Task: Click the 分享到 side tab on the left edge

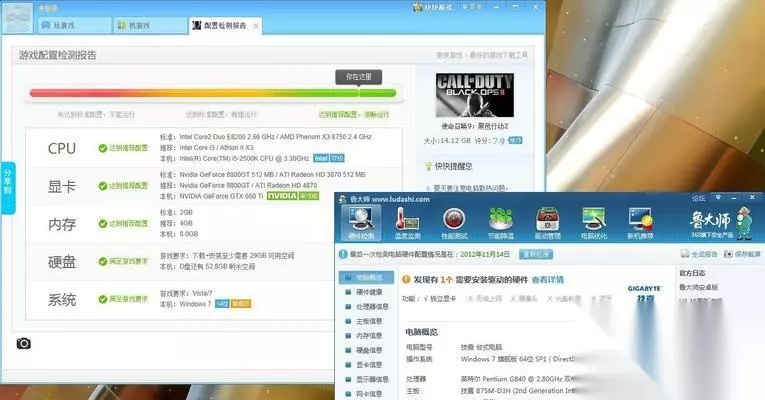Action: pyautogui.click(x=8, y=188)
